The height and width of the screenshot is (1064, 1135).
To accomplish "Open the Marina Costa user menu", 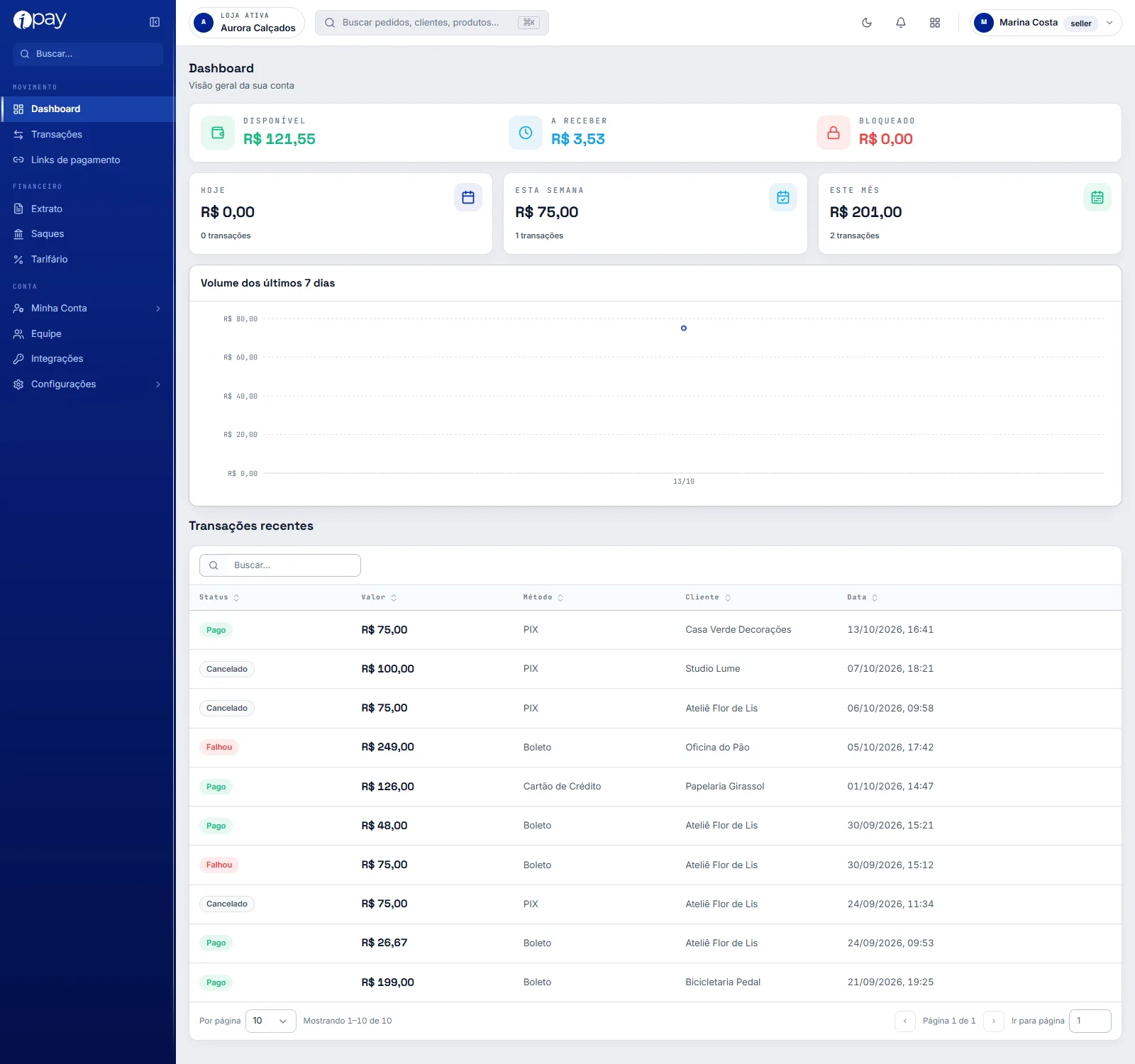I will click(x=1046, y=23).
